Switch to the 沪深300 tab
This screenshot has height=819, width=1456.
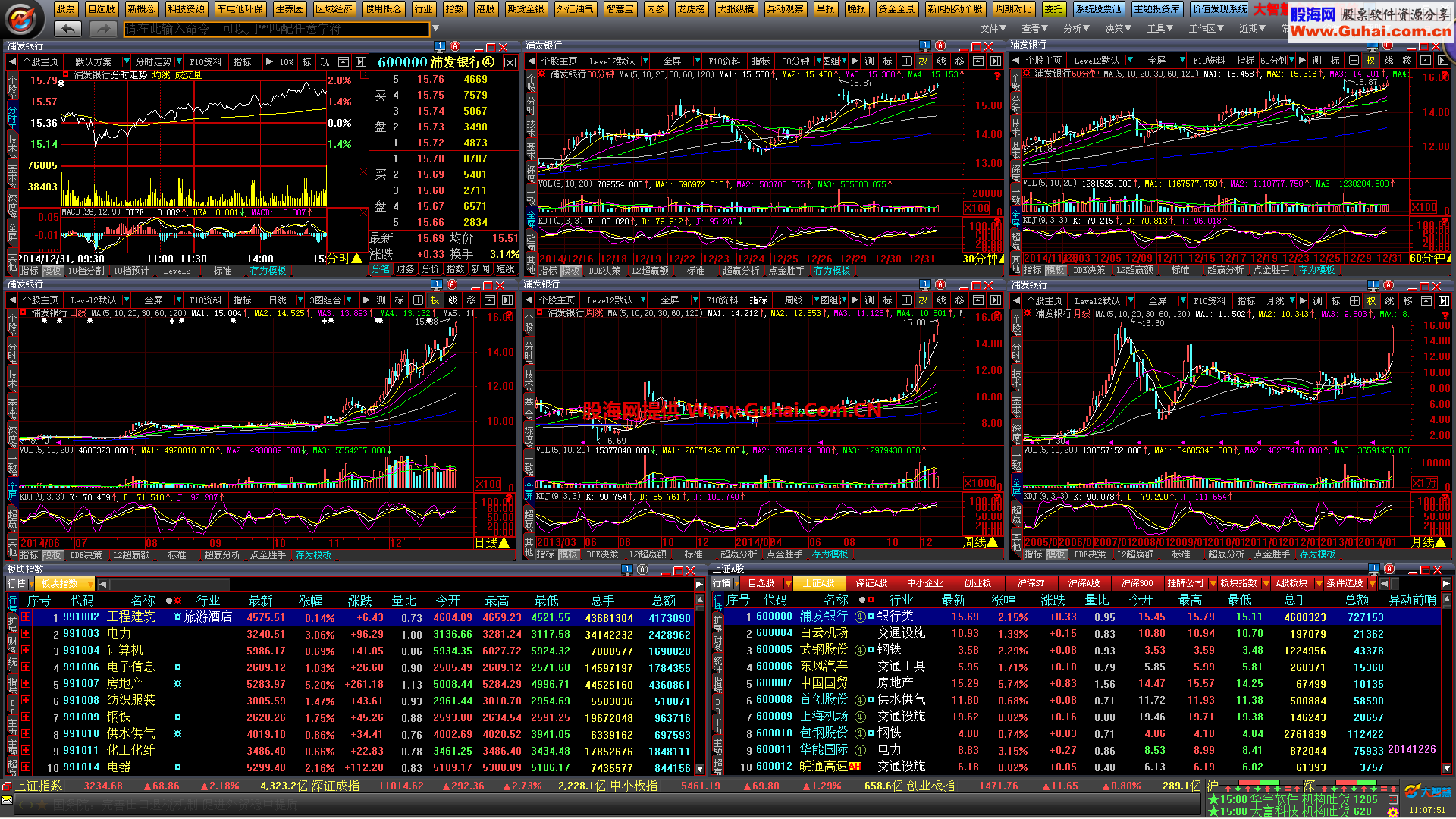1137,583
